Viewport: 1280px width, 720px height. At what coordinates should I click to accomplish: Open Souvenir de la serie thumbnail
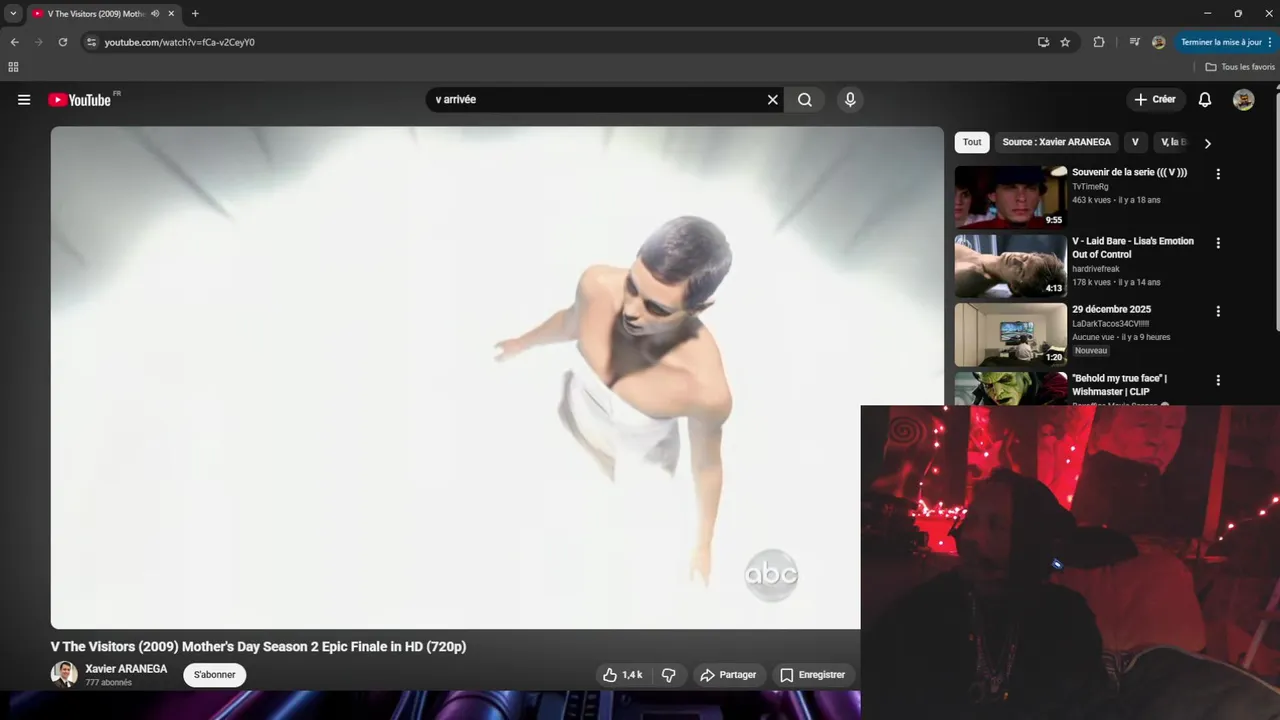tap(1011, 197)
